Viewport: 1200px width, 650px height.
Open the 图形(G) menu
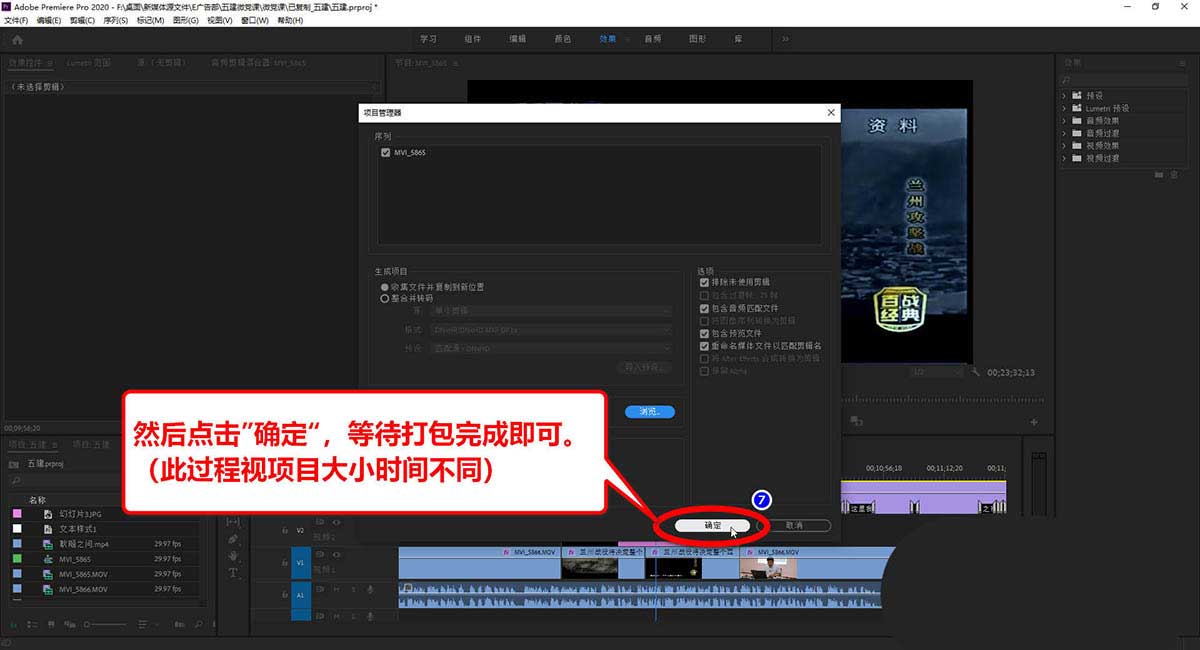pyautogui.click(x=186, y=20)
